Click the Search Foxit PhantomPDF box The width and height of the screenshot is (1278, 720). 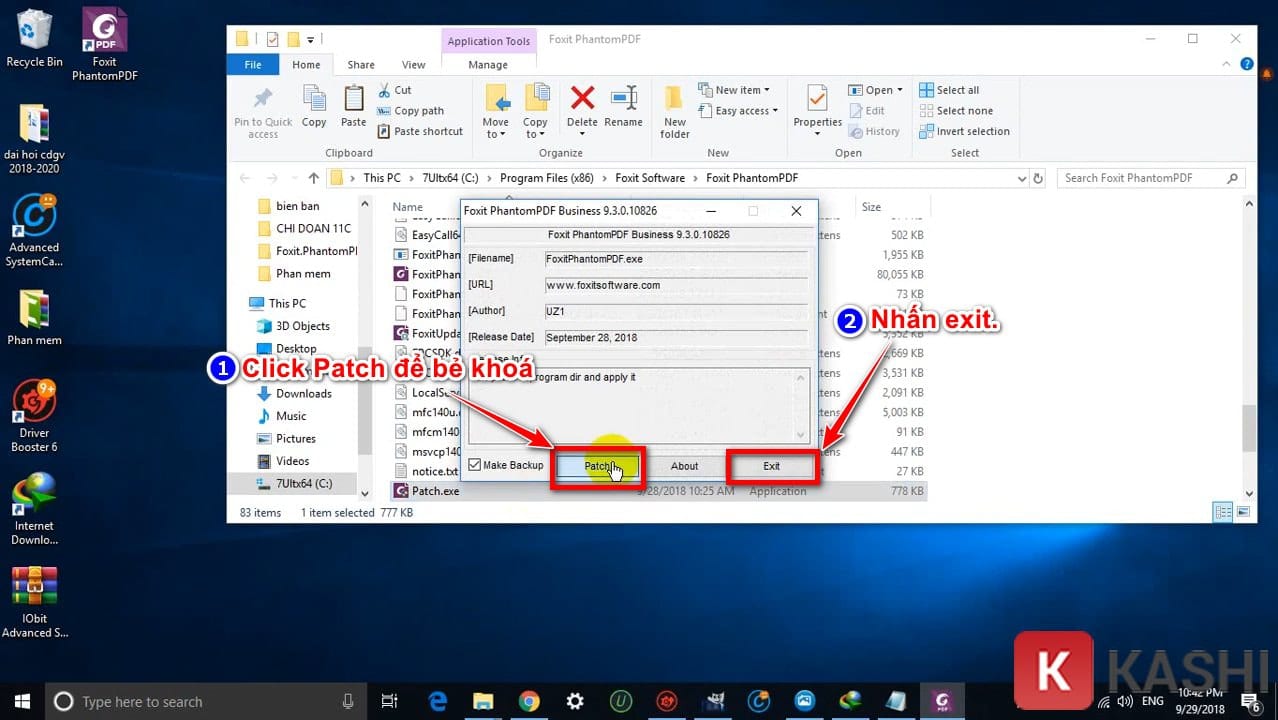tap(1140, 178)
